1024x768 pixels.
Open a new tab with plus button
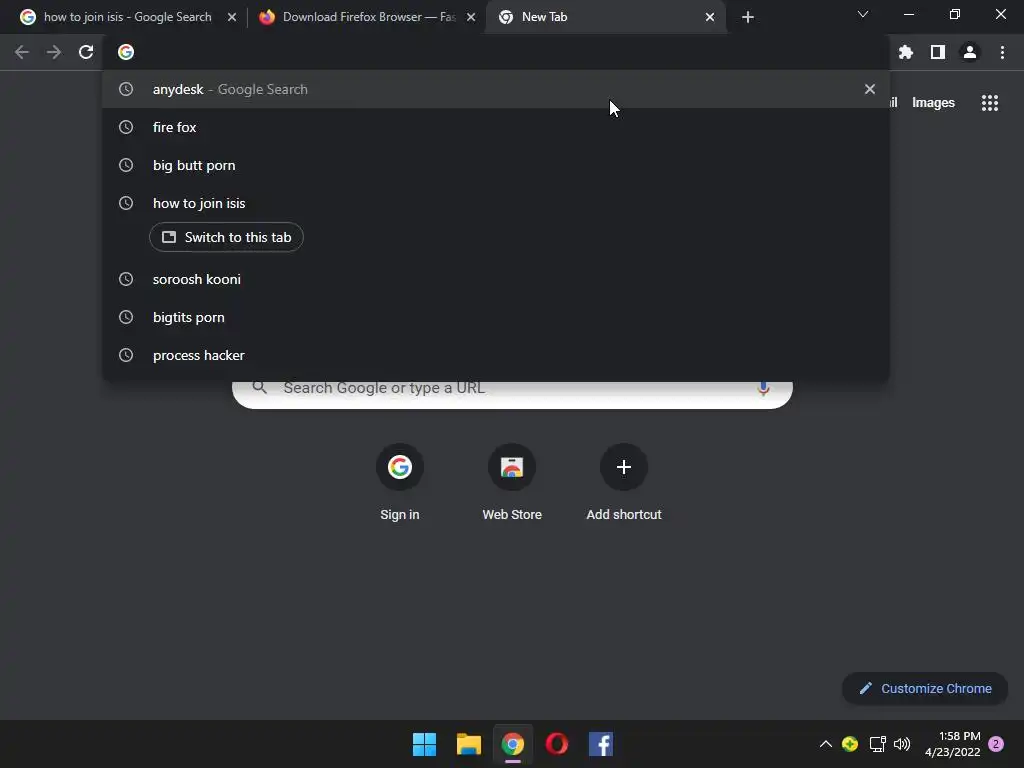[x=748, y=17]
